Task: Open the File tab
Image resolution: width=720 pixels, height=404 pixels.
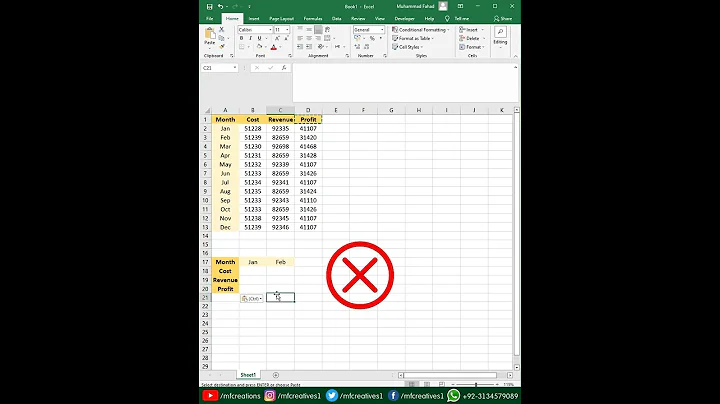Action: pyautogui.click(x=210, y=18)
